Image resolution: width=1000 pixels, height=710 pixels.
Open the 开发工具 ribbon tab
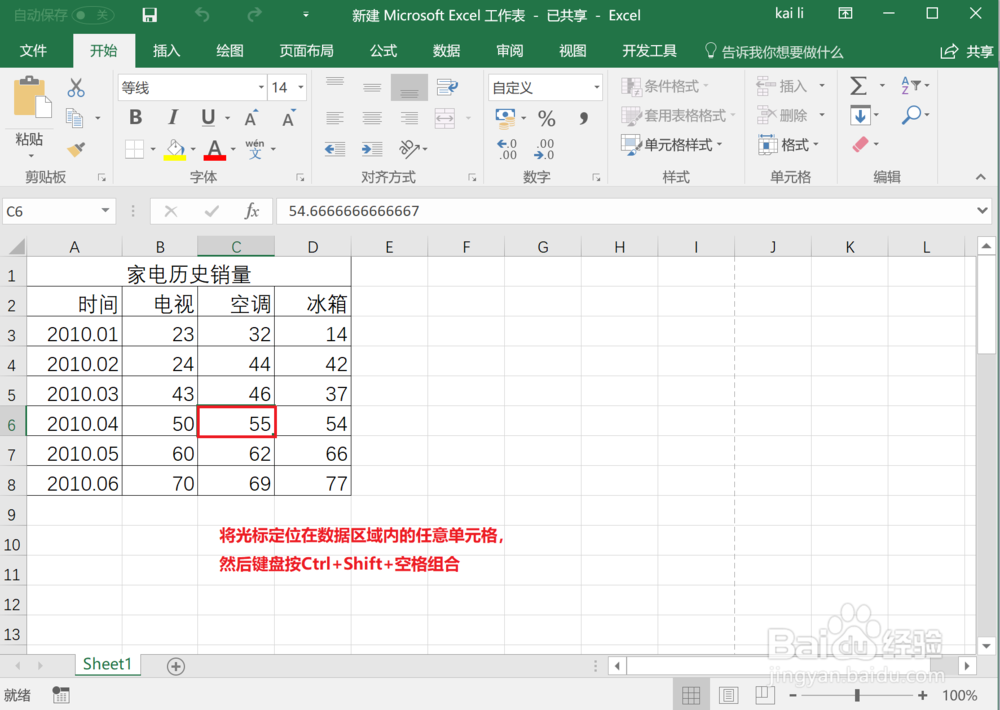648,50
